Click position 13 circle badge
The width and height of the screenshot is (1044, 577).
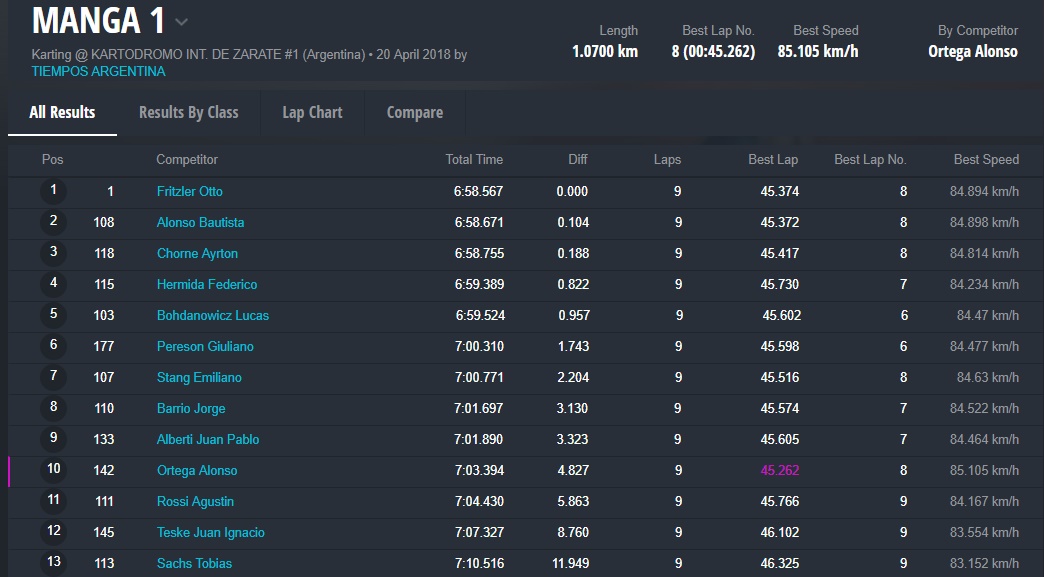[x=54, y=562]
